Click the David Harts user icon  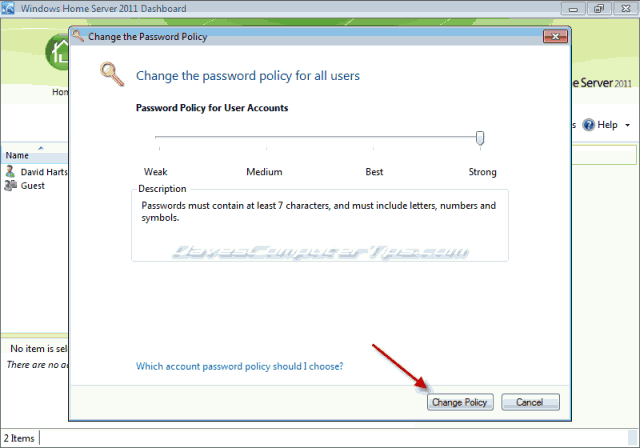(x=10, y=171)
